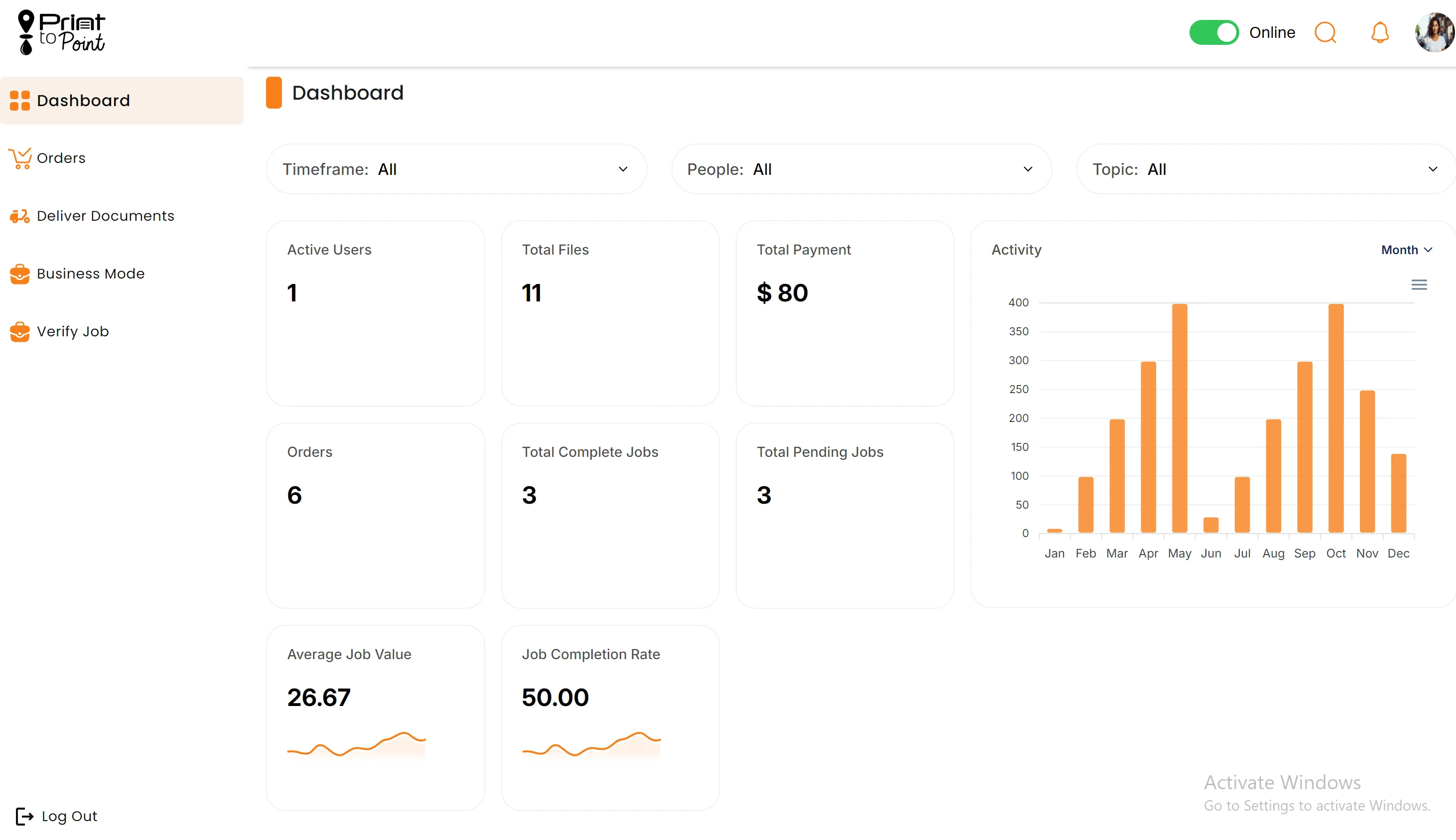Switch Online status to offline
Screen dimensions: 1456x840
click(1213, 32)
